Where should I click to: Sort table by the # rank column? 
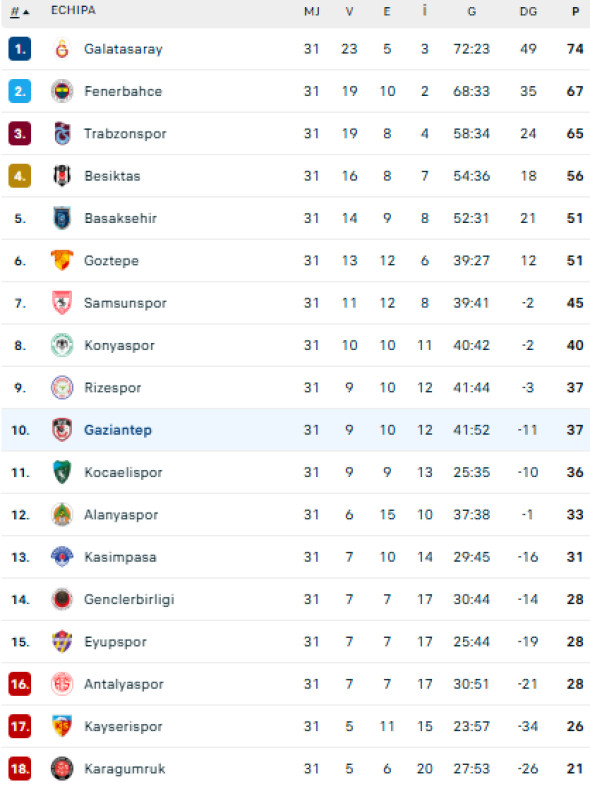click(x=20, y=11)
